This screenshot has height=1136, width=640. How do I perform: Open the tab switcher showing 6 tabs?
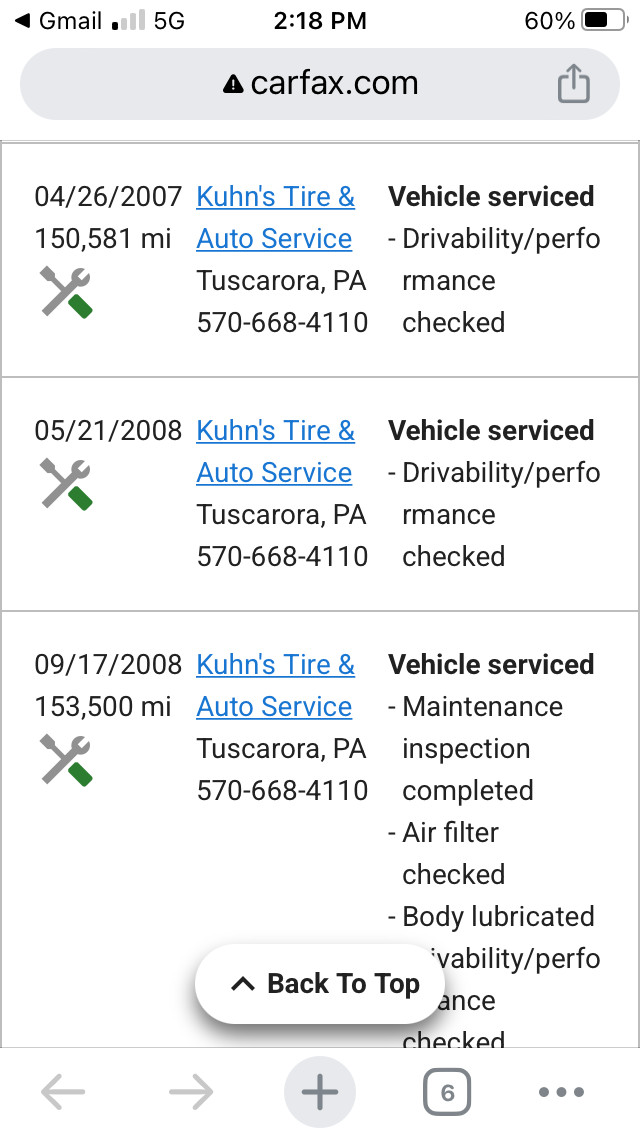click(446, 1092)
